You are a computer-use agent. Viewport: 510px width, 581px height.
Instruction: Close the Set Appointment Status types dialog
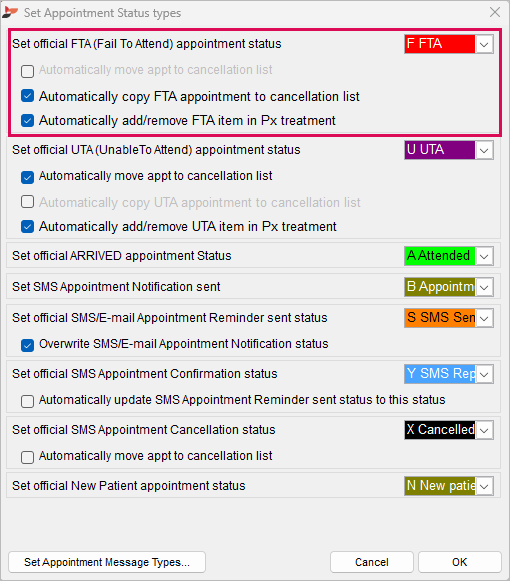[x=495, y=12]
